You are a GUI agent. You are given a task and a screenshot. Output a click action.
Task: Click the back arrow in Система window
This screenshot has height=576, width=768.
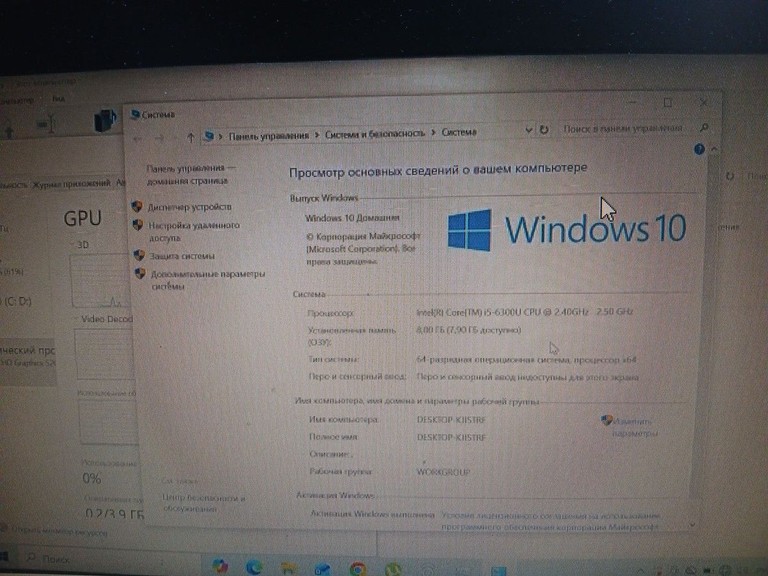coord(138,139)
